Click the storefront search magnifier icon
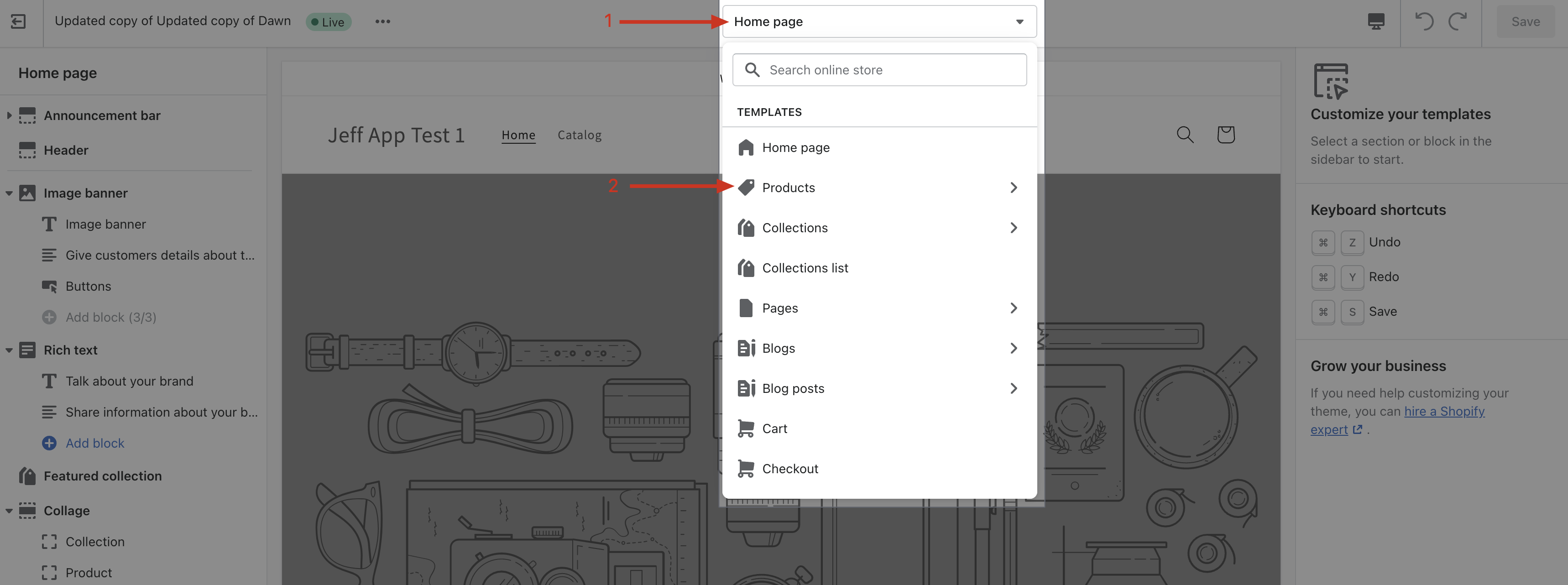The width and height of the screenshot is (1568, 585). 1185,135
